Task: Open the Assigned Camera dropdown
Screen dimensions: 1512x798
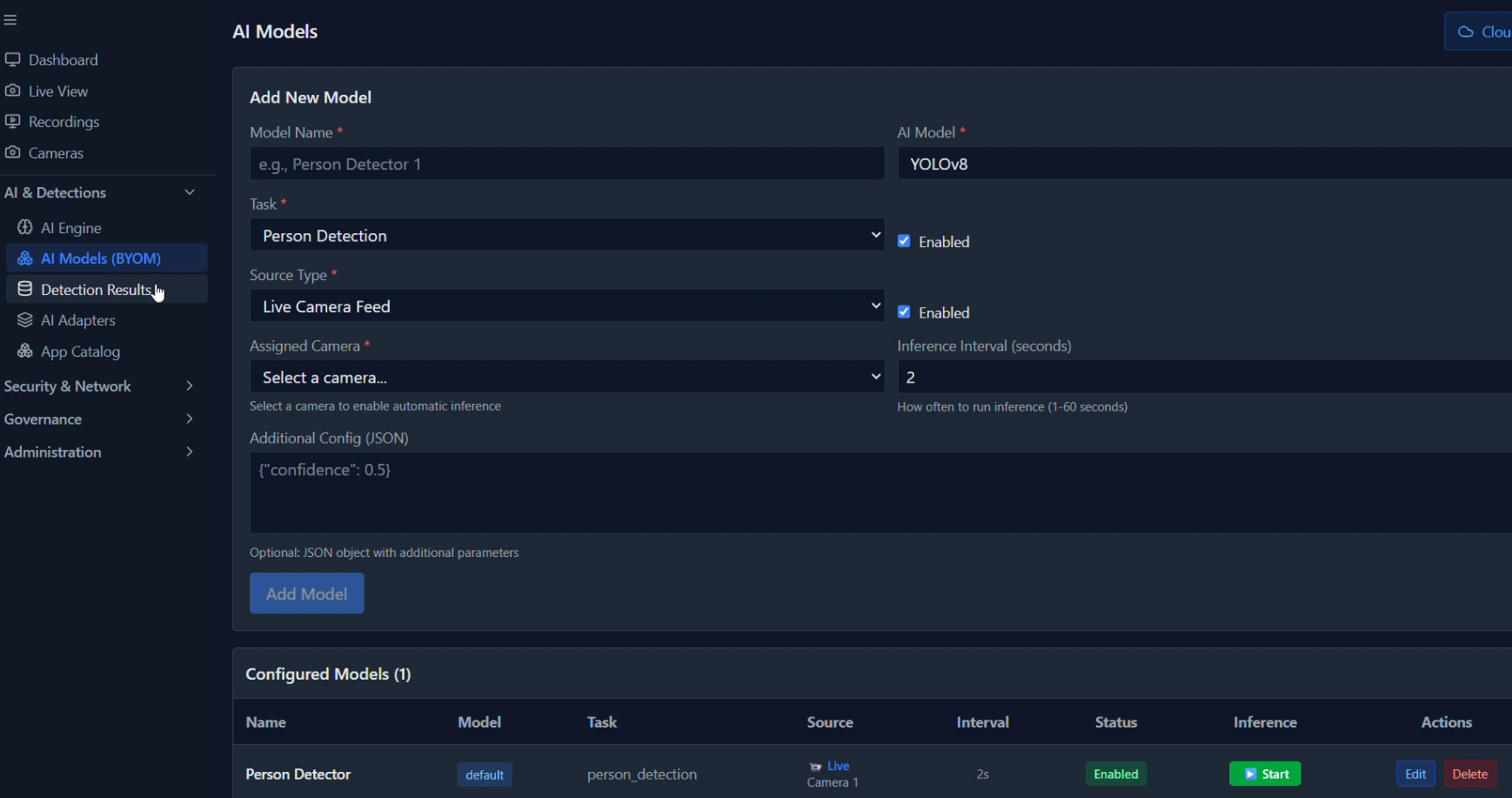Action: tap(567, 377)
